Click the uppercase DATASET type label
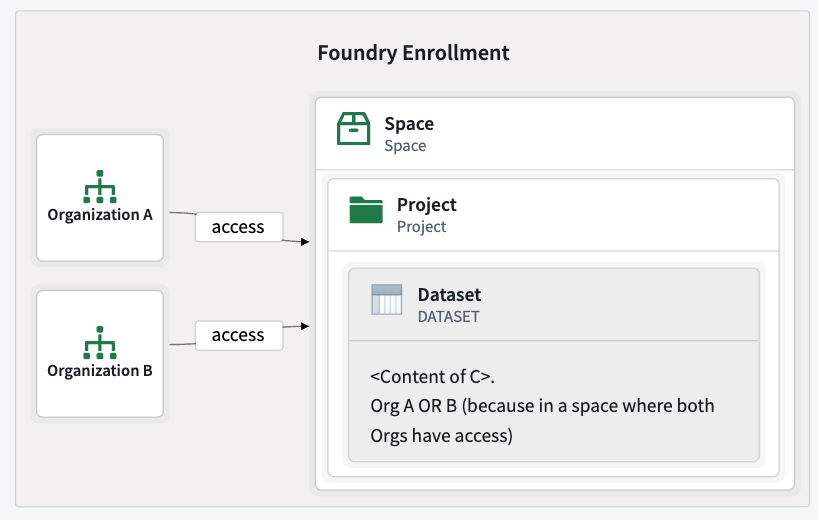 coord(448,317)
